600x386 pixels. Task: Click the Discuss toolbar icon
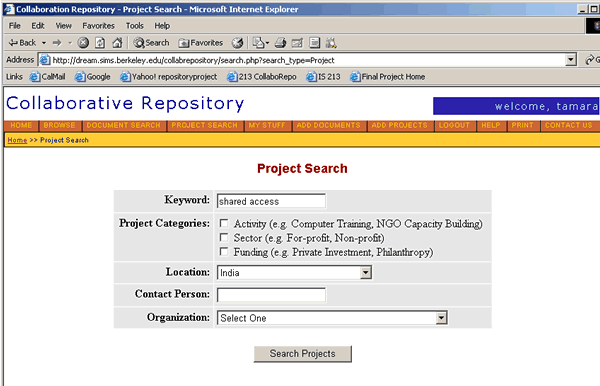315,43
